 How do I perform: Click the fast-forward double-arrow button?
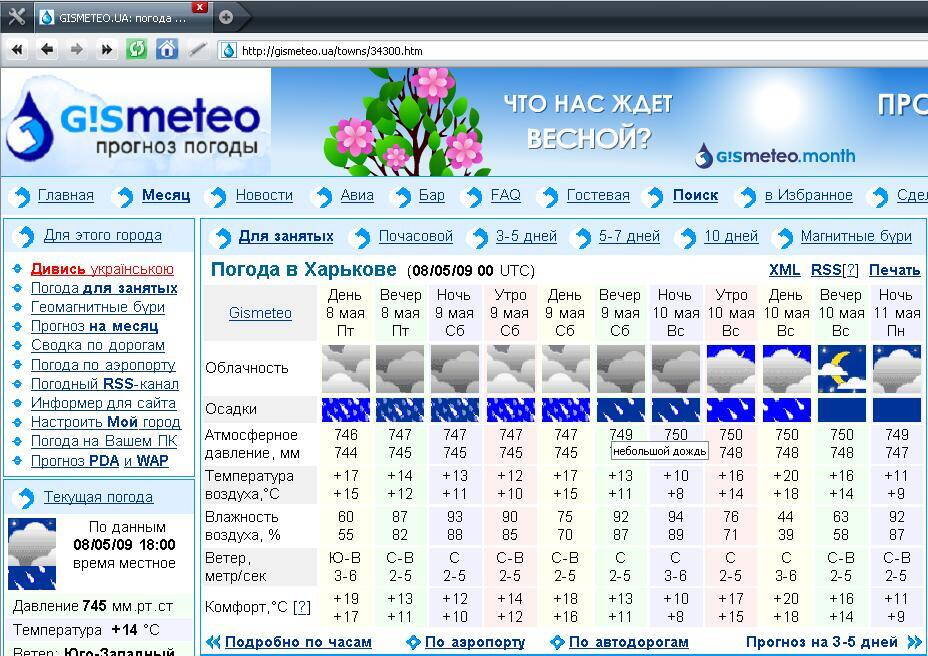point(107,49)
